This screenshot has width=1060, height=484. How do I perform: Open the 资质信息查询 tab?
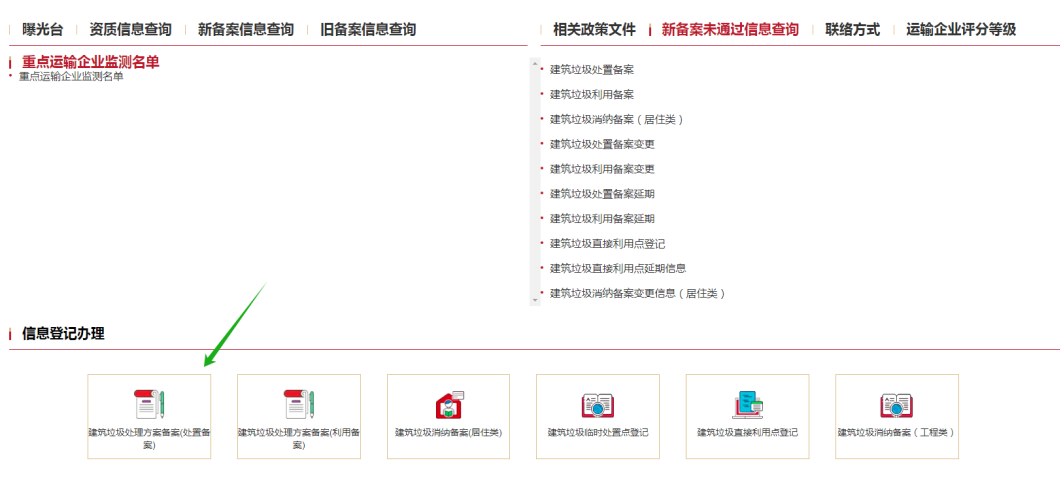130,30
